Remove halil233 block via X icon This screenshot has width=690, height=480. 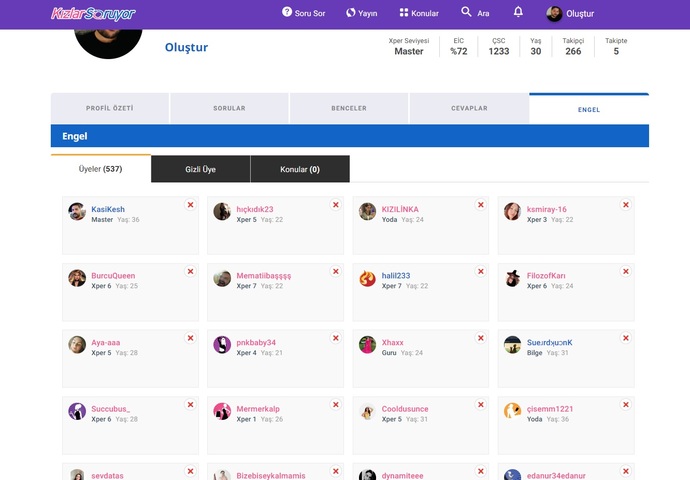pos(481,271)
